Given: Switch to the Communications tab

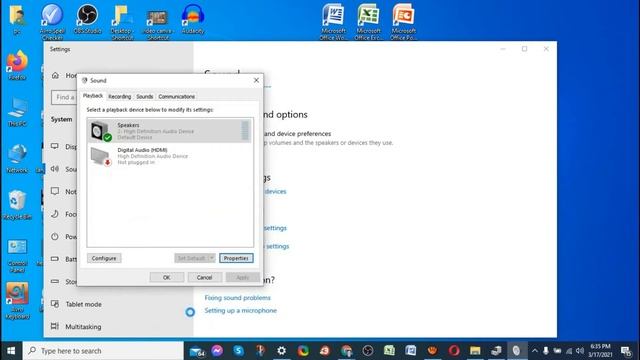Looking at the screenshot, I should [x=176, y=97].
